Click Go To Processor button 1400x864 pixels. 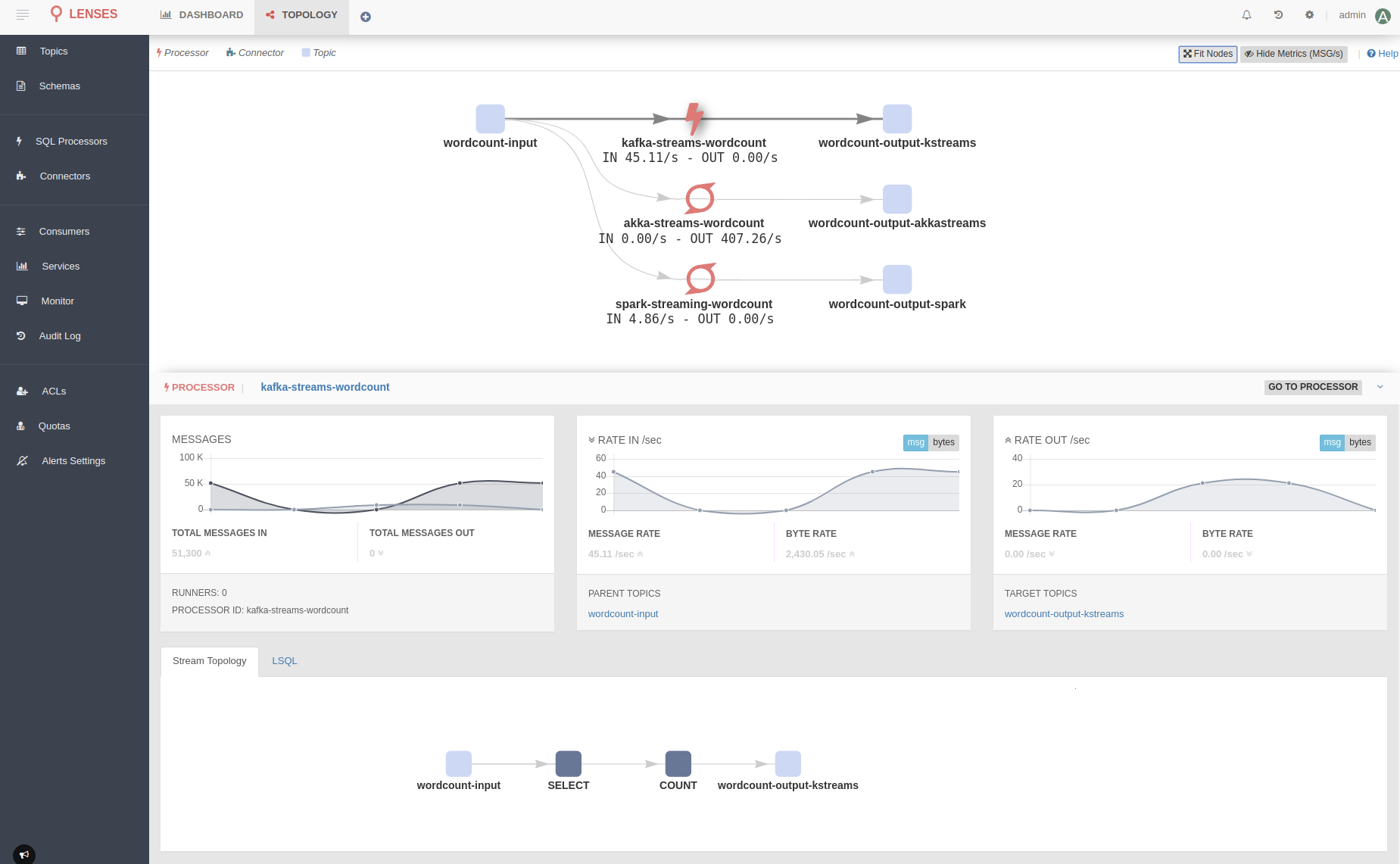[x=1313, y=387]
